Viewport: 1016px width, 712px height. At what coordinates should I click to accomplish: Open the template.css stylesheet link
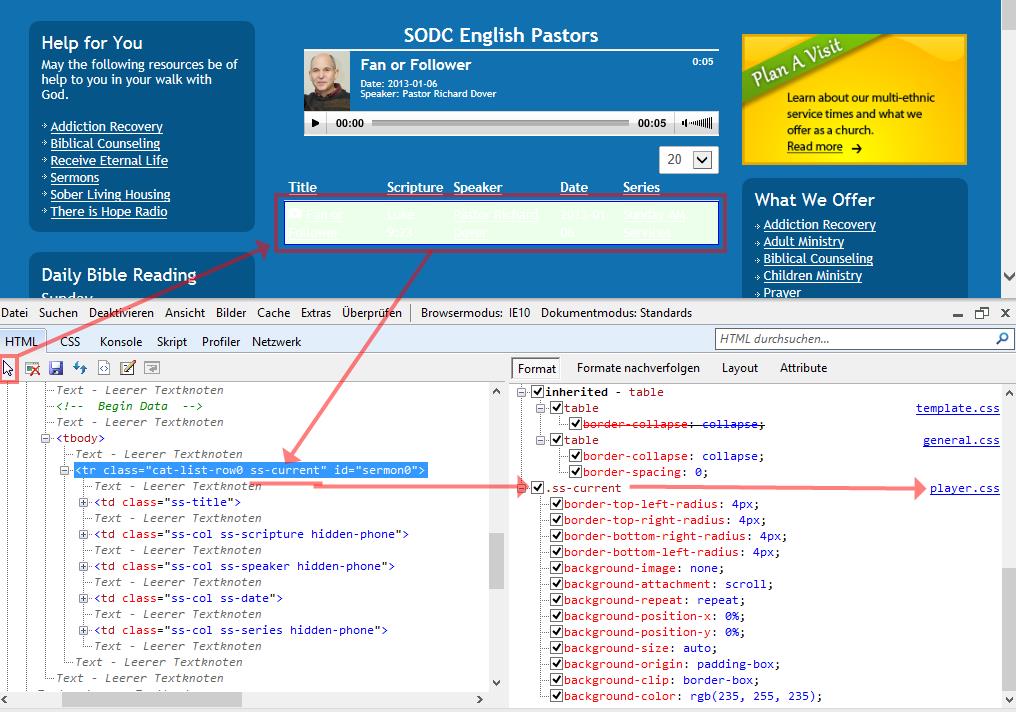pyautogui.click(x=957, y=408)
